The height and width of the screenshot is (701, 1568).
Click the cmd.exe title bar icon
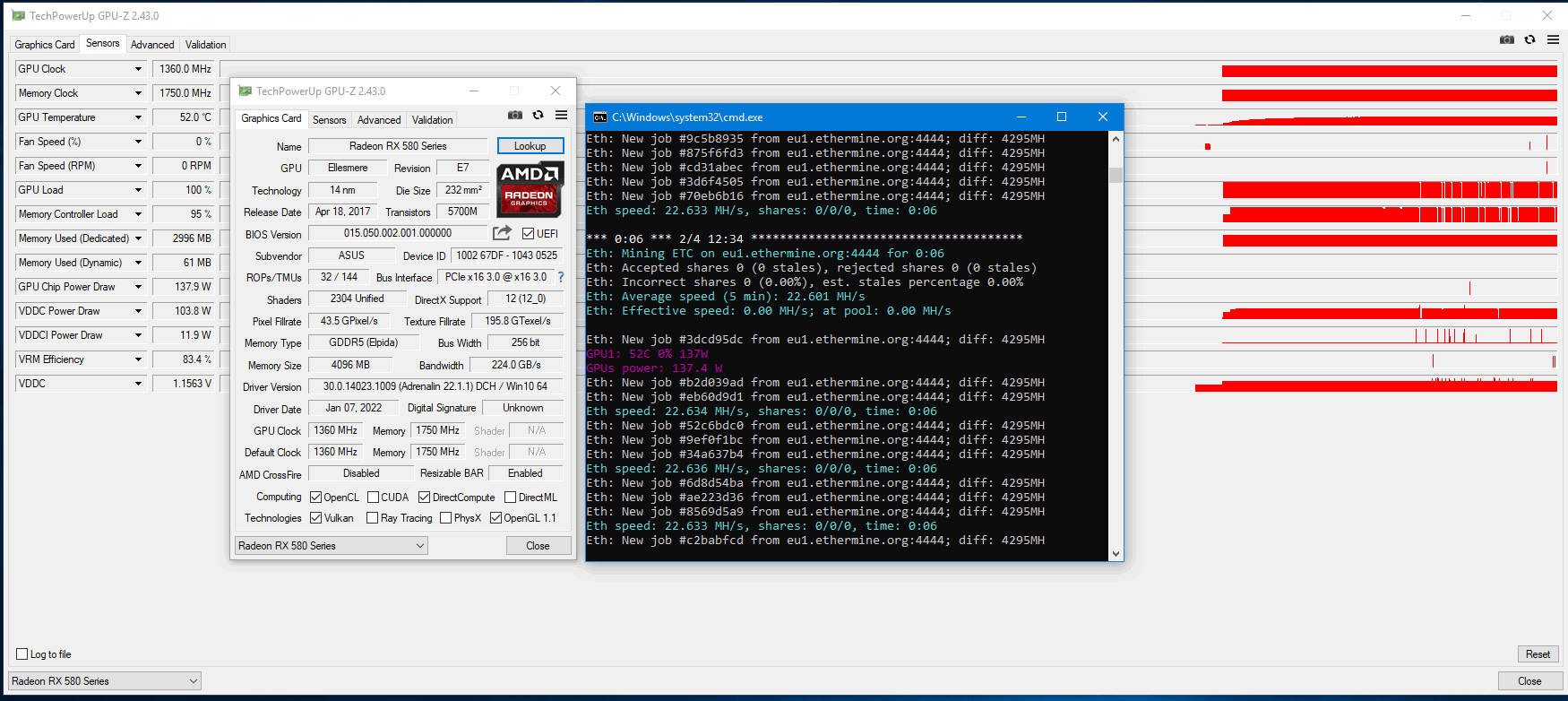[599, 117]
